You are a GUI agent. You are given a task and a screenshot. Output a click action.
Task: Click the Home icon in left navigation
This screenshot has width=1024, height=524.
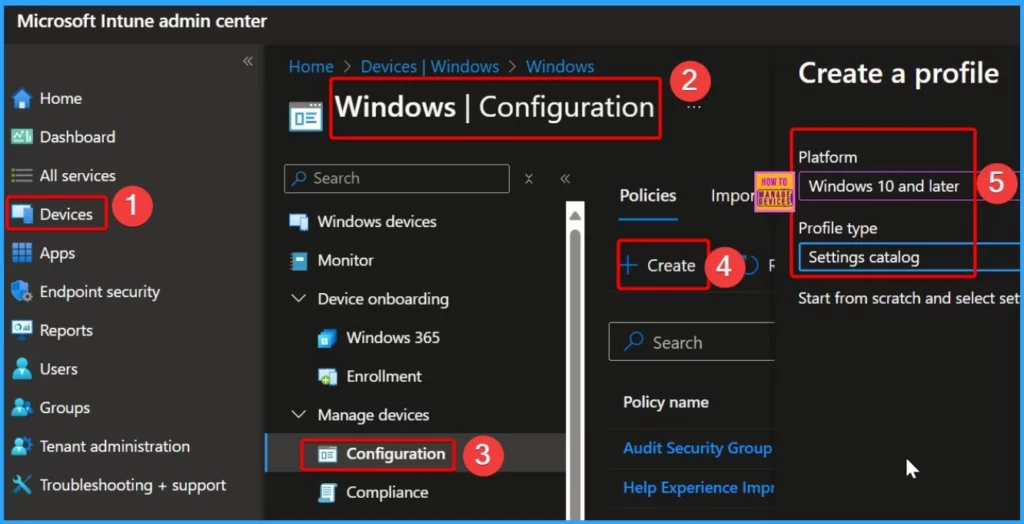tap(22, 99)
